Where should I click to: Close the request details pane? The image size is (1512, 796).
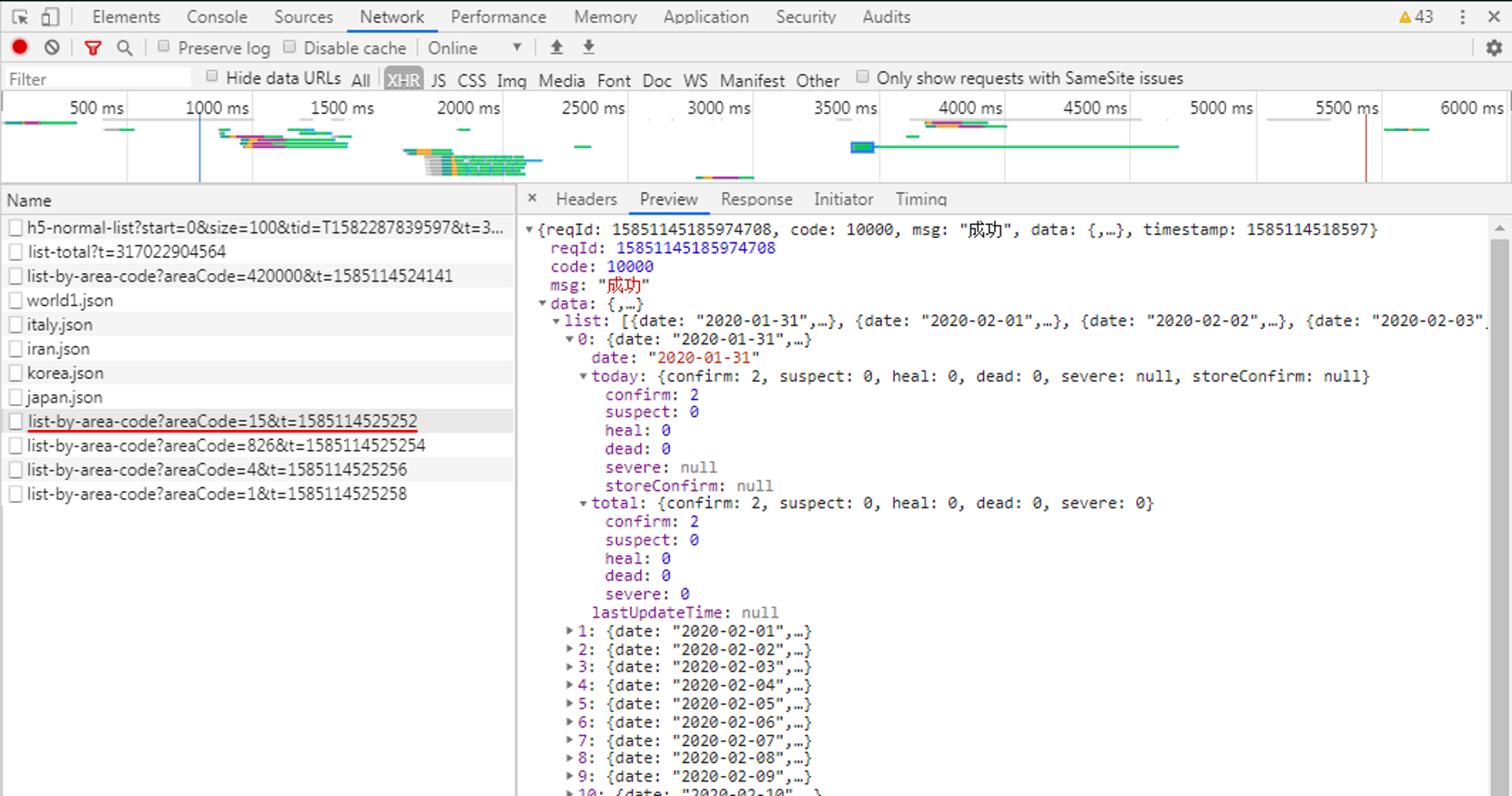533,199
